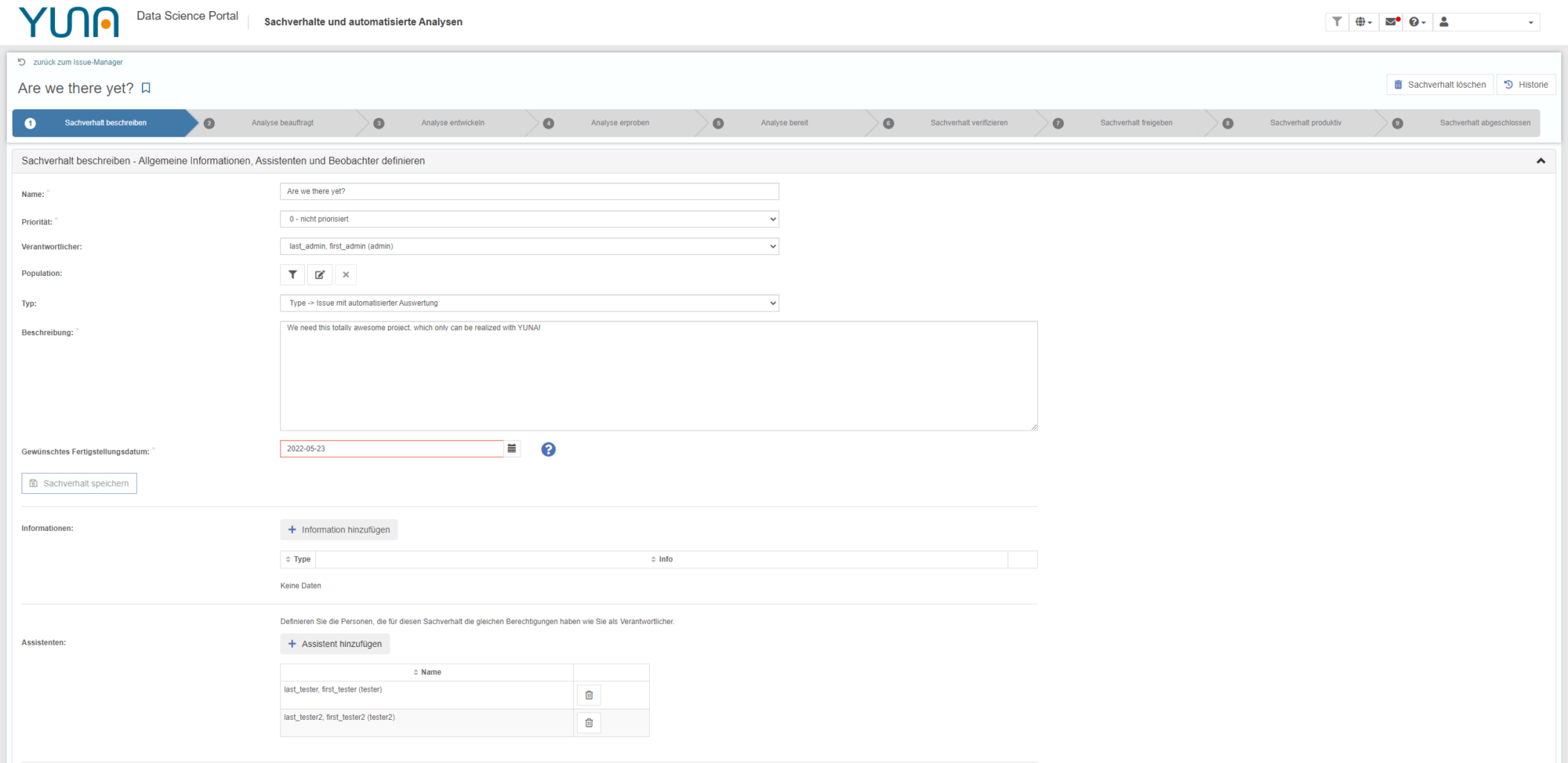Viewport: 1568px width, 763px height.
Task: Select the Analyse beauftragt step
Action: click(282, 123)
